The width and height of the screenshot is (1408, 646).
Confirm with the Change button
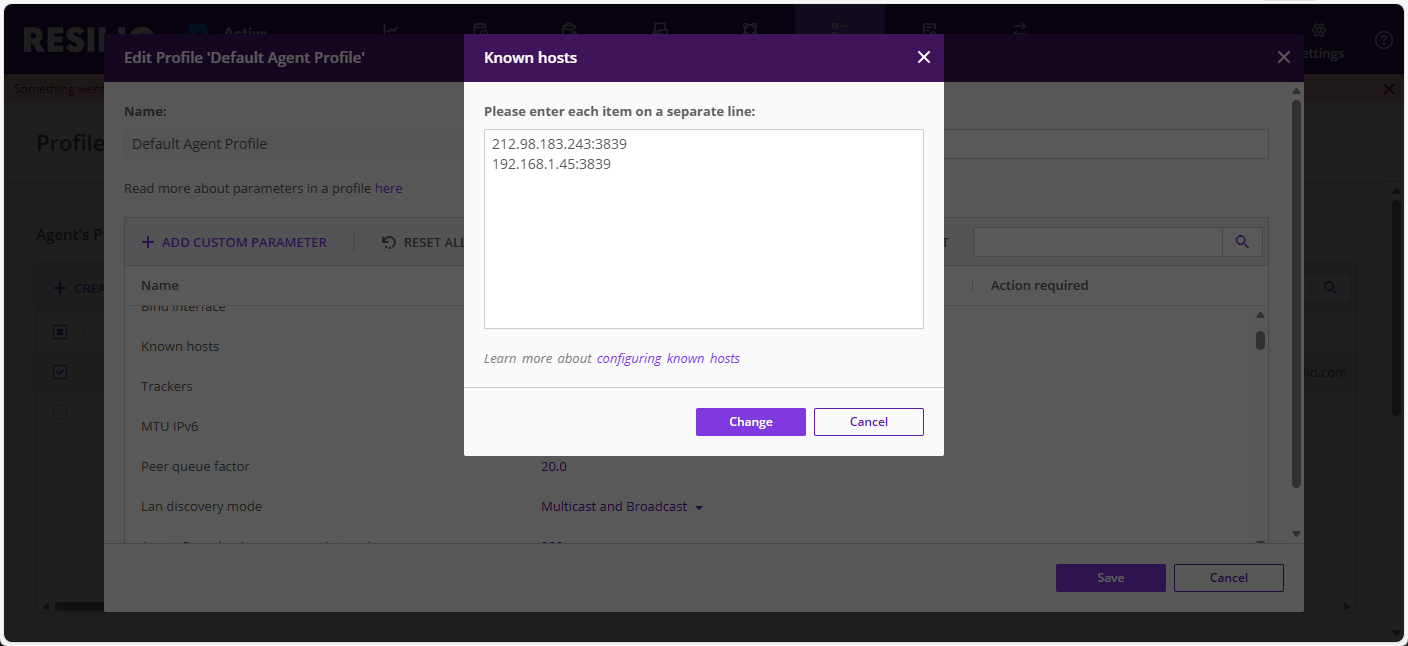tap(751, 422)
